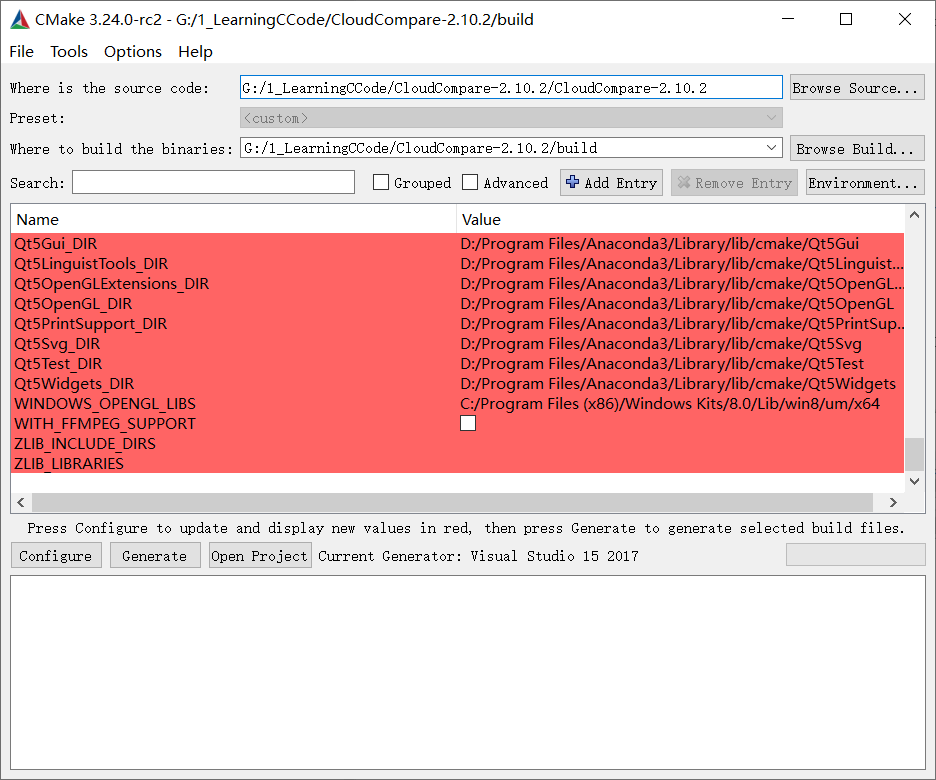This screenshot has width=936, height=780.
Task: Click the Remove Entry button
Action: 734,183
